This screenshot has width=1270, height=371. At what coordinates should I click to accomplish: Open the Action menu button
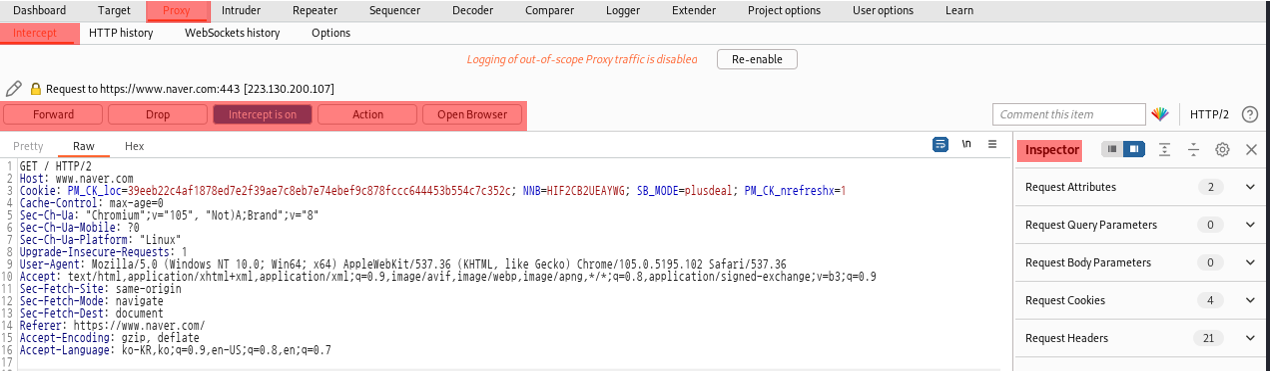click(367, 114)
